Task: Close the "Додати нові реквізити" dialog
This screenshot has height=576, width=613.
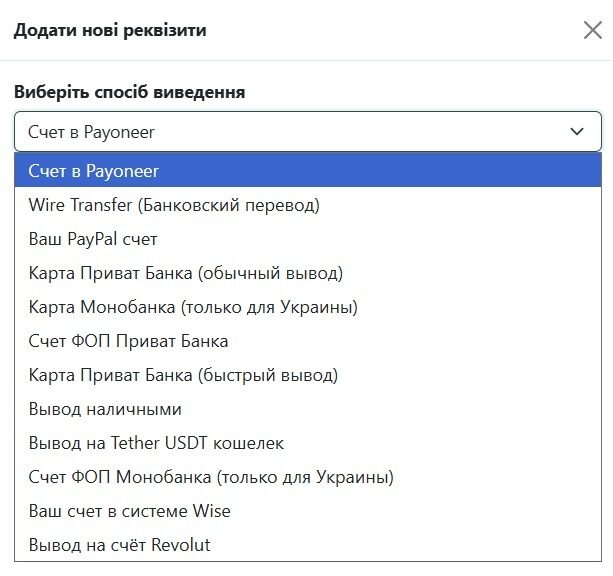Action: (x=593, y=31)
